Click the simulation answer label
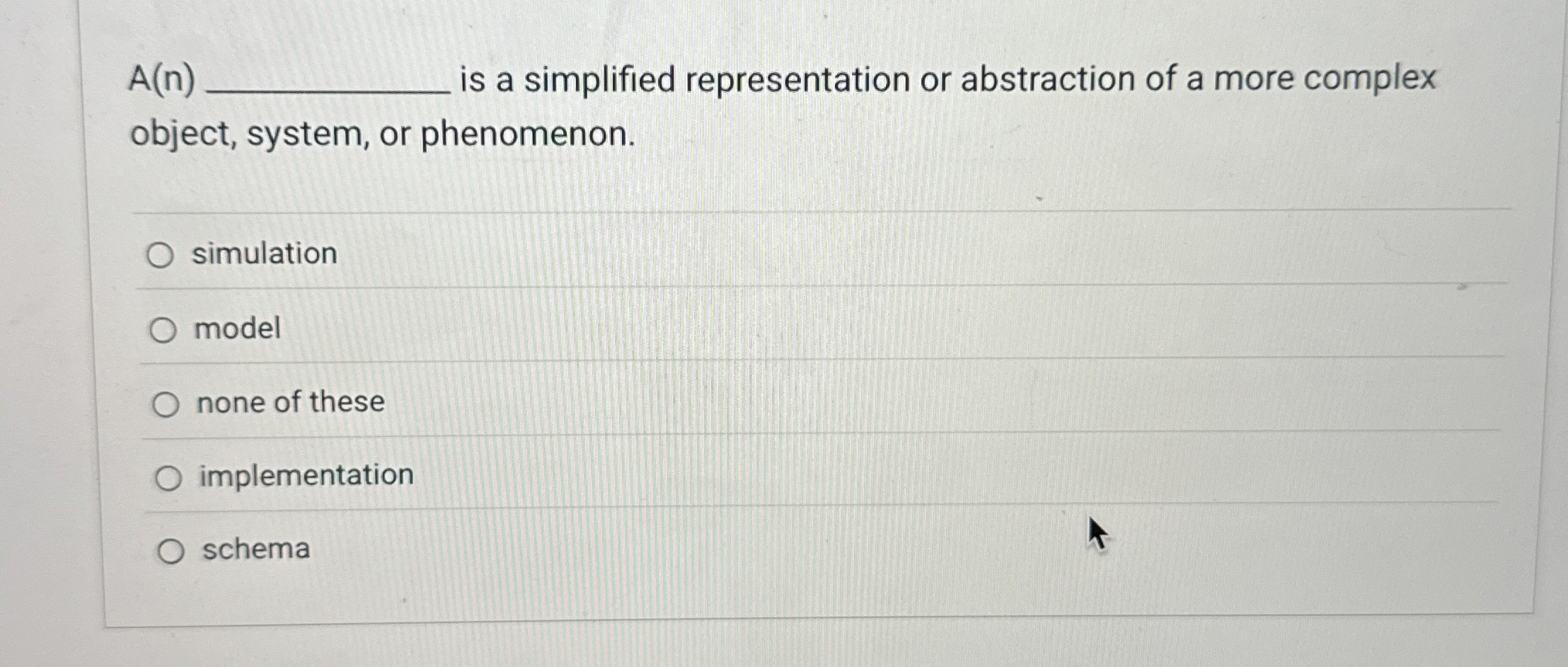 [x=264, y=253]
